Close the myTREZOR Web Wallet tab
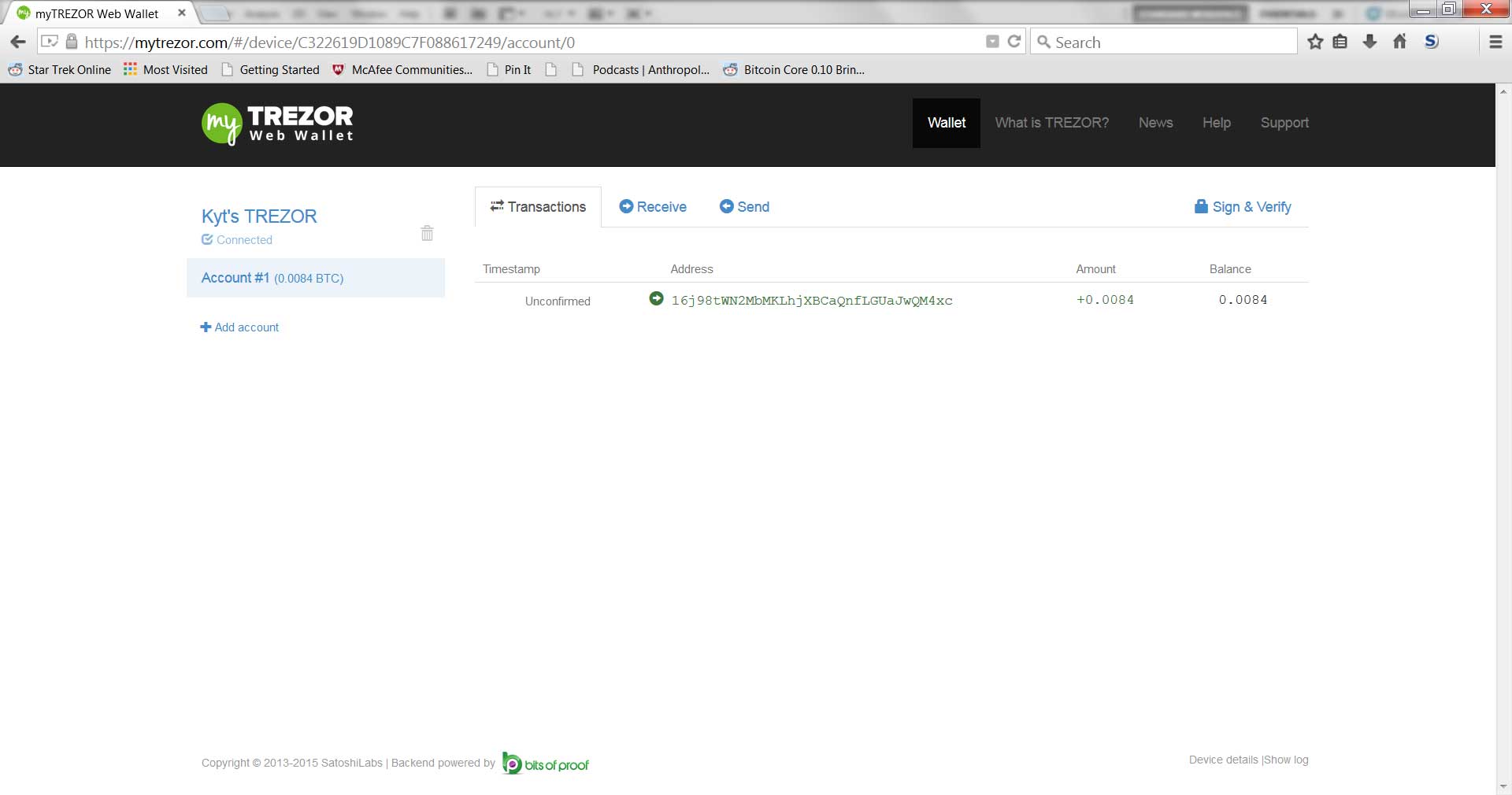Viewport: 1512px width, 795px height. tap(182, 13)
